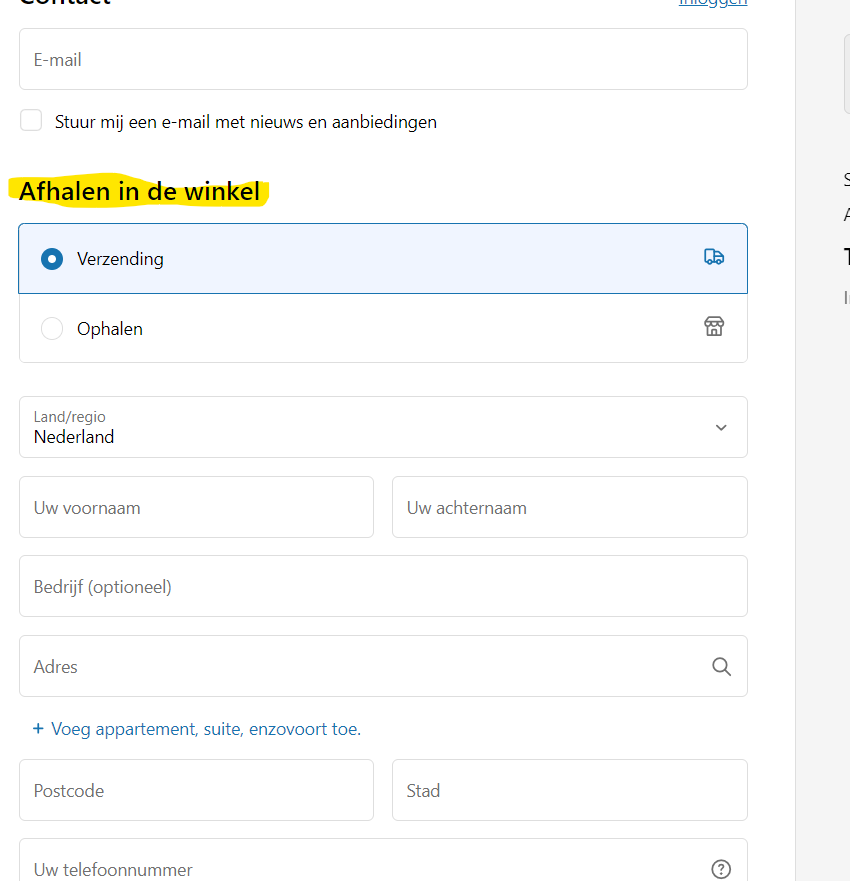Click the Stad input field

click(569, 791)
